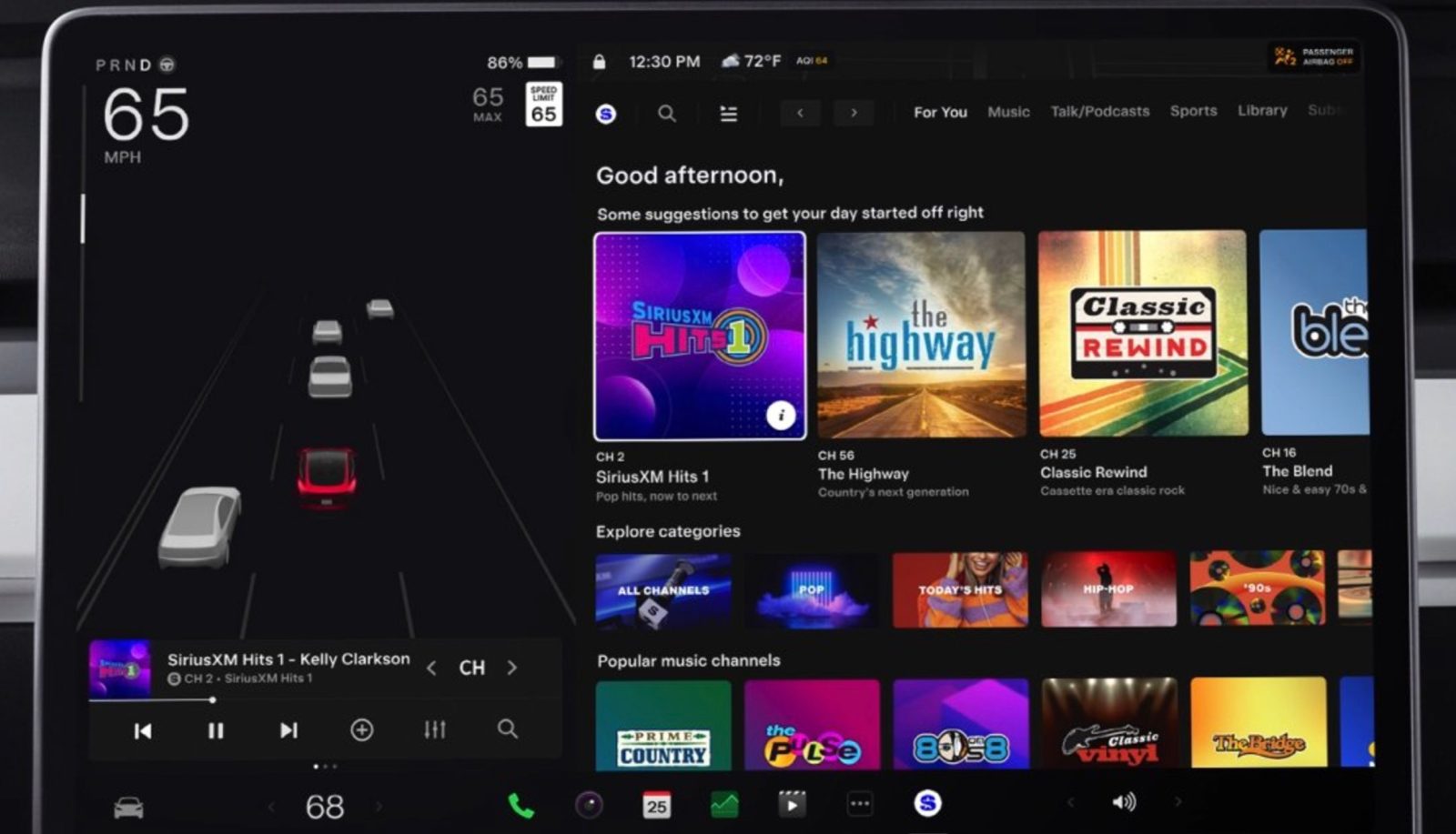
Task: Tap the speed limit 65 sign
Action: pyautogui.click(x=543, y=104)
